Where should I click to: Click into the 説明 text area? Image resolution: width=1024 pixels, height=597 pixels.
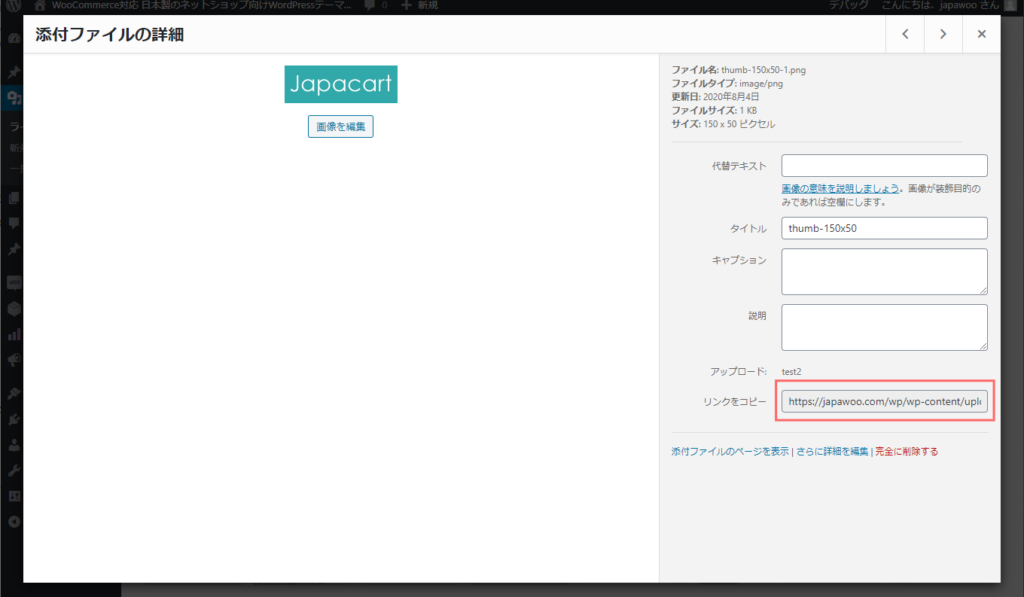pos(884,327)
